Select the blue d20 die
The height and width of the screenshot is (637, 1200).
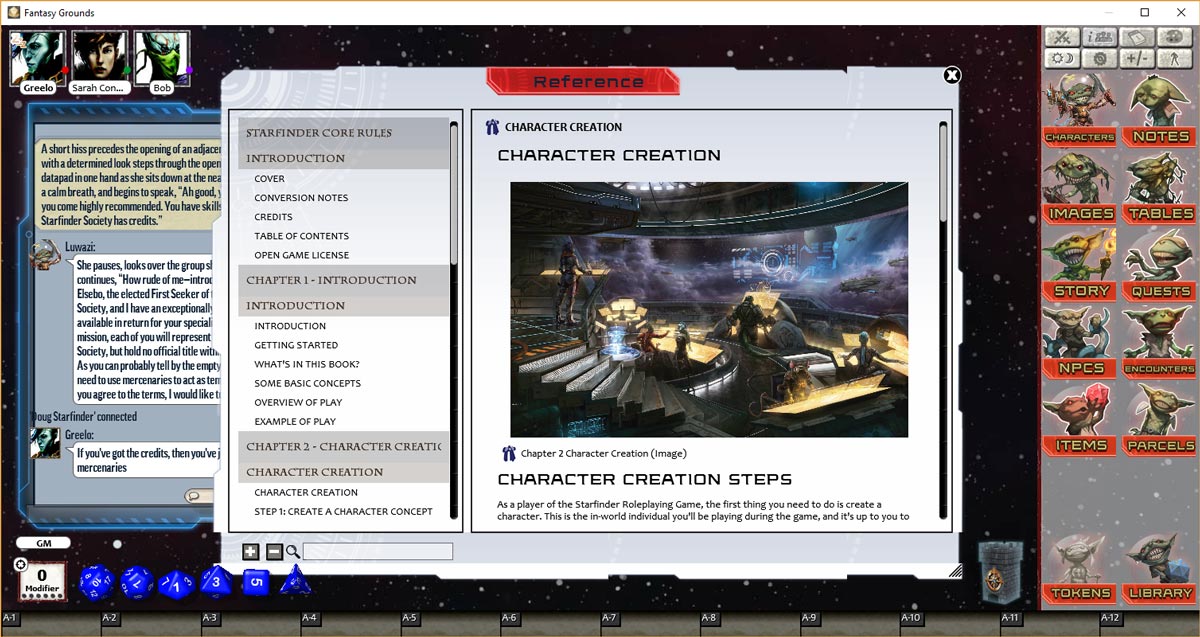[x=97, y=582]
